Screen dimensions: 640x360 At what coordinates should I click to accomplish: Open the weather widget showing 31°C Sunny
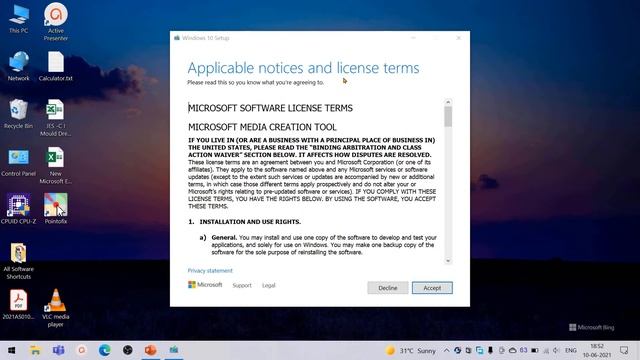click(411, 351)
